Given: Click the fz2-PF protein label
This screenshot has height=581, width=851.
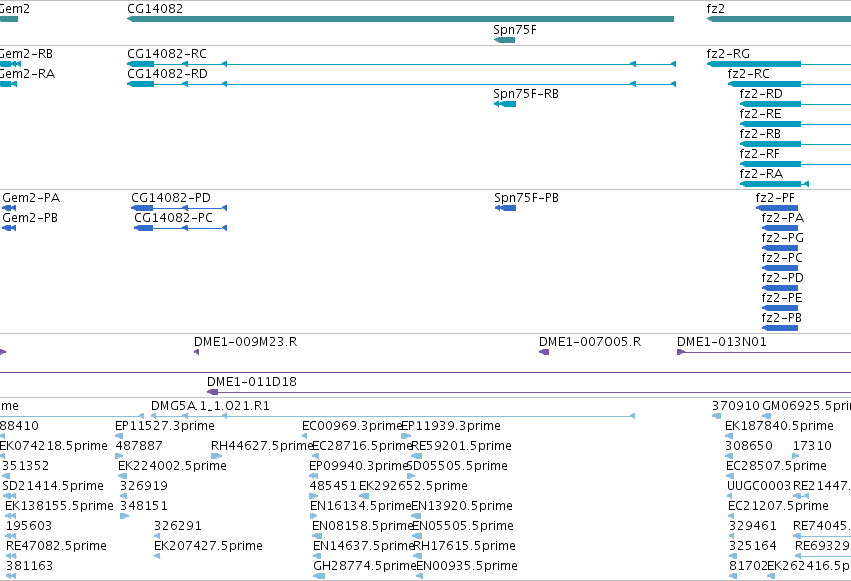Looking at the screenshot, I should click(775, 198).
